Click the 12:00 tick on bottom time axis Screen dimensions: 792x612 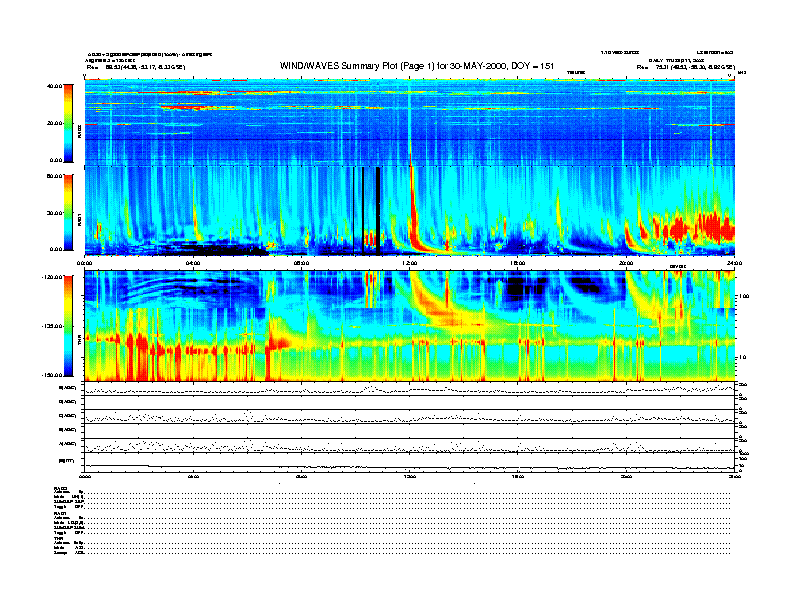(x=410, y=477)
